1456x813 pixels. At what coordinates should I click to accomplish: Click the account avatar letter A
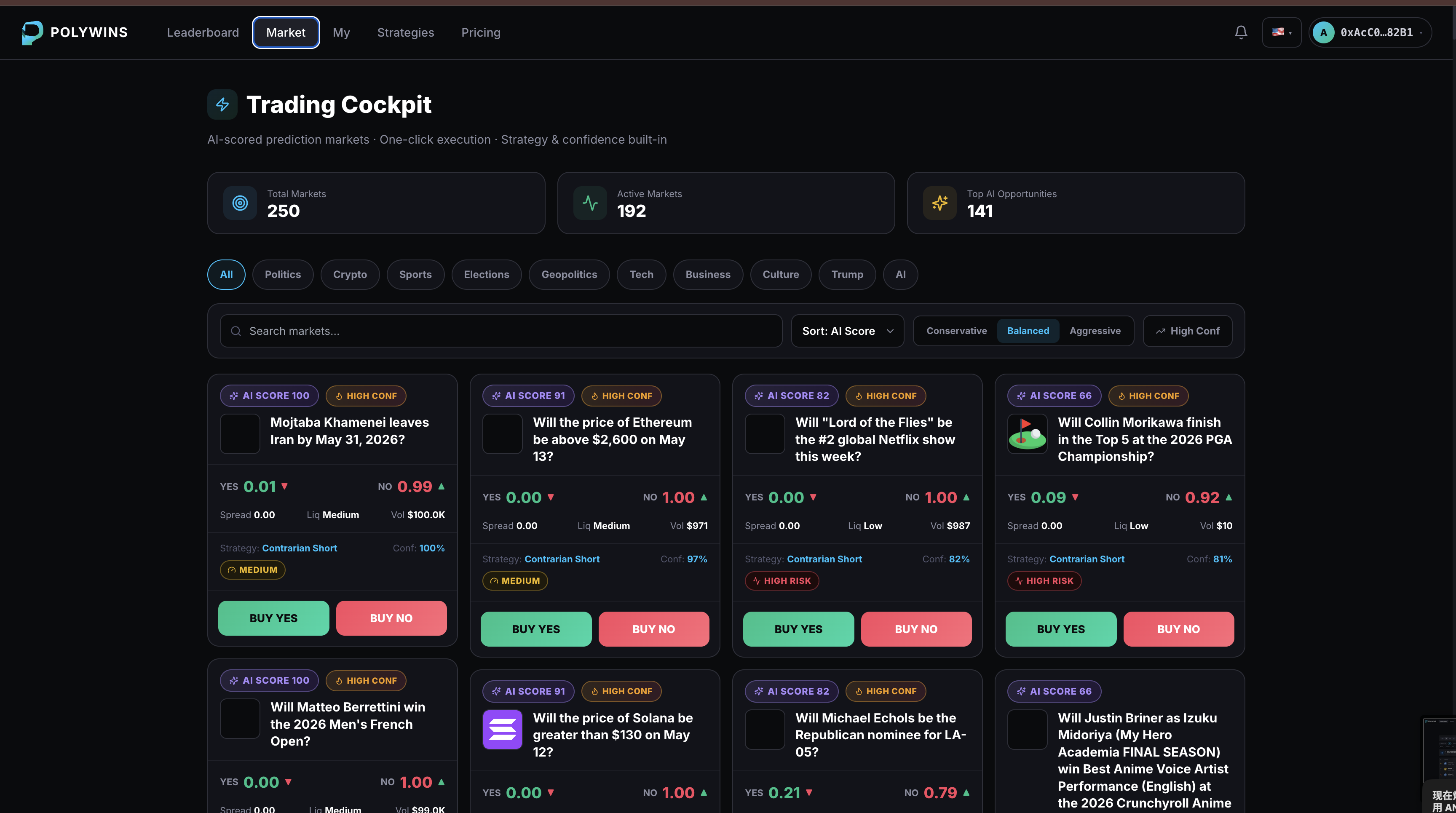pyautogui.click(x=1324, y=32)
